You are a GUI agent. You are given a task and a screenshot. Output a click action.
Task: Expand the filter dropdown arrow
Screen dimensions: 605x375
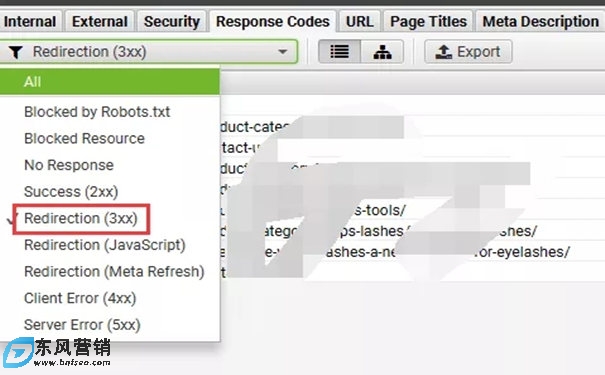pyautogui.click(x=283, y=52)
